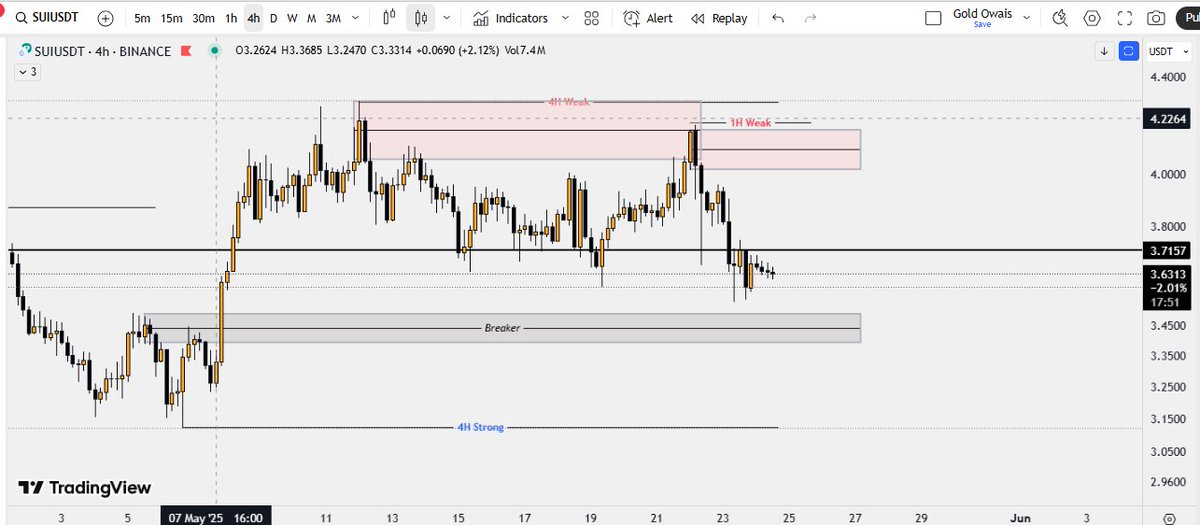Open chart settings hexagon icon
1200x525 pixels.
(x=1092, y=18)
